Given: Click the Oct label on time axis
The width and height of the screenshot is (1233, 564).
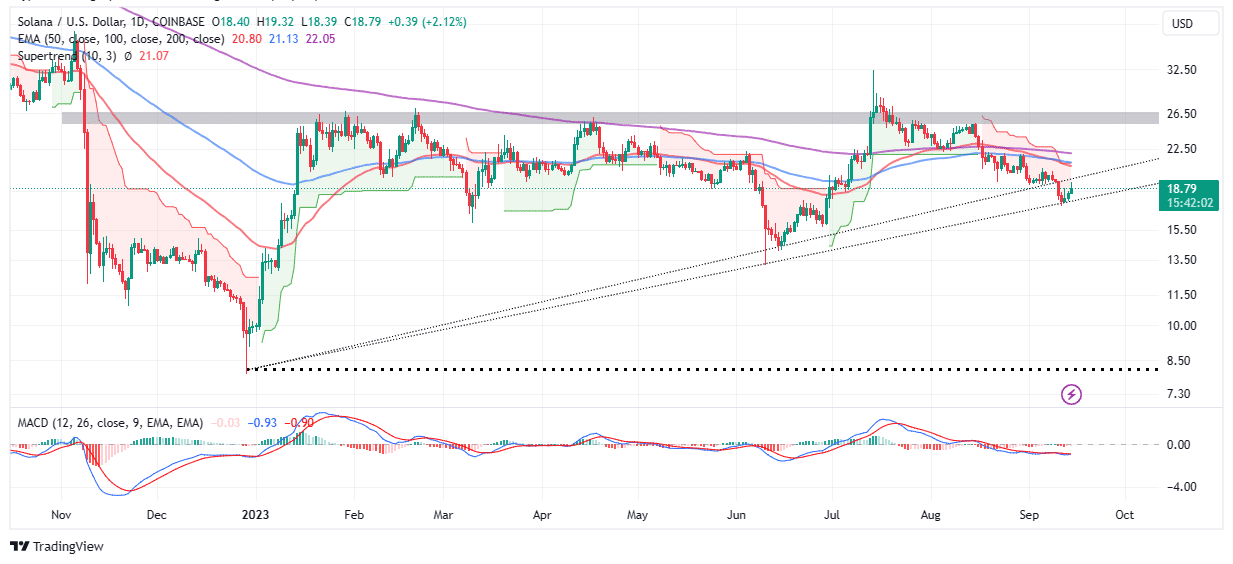Looking at the screenshot, I should pos(1124,515).
